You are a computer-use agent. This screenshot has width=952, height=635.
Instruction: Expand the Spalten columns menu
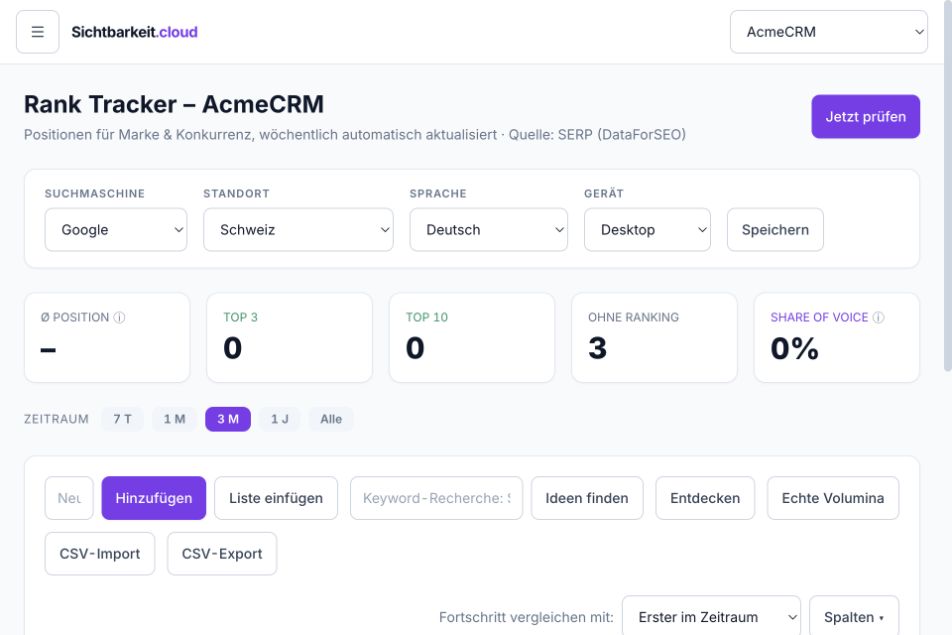(854, 617)
